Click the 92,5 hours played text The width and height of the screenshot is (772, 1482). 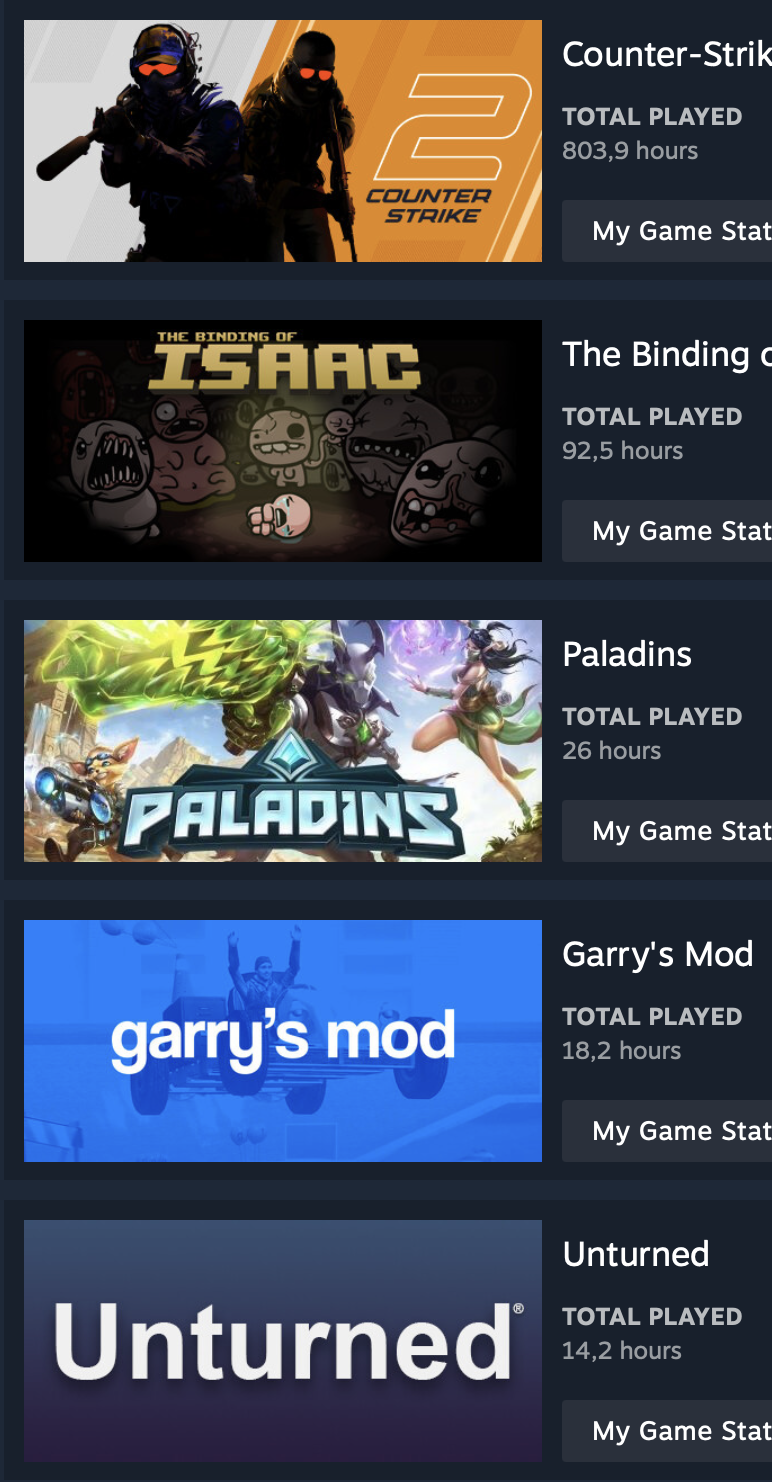(622, 451)
